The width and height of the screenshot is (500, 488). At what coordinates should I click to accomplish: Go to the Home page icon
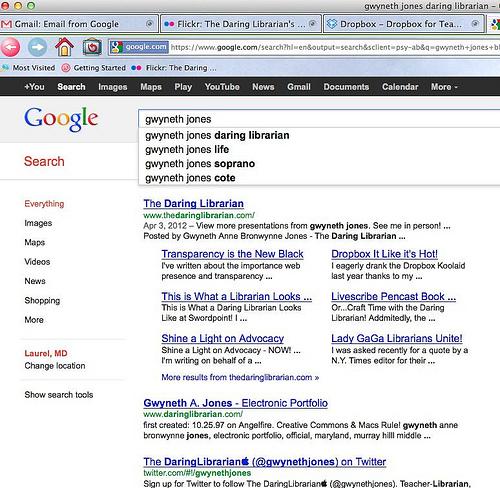pos(64,47)
